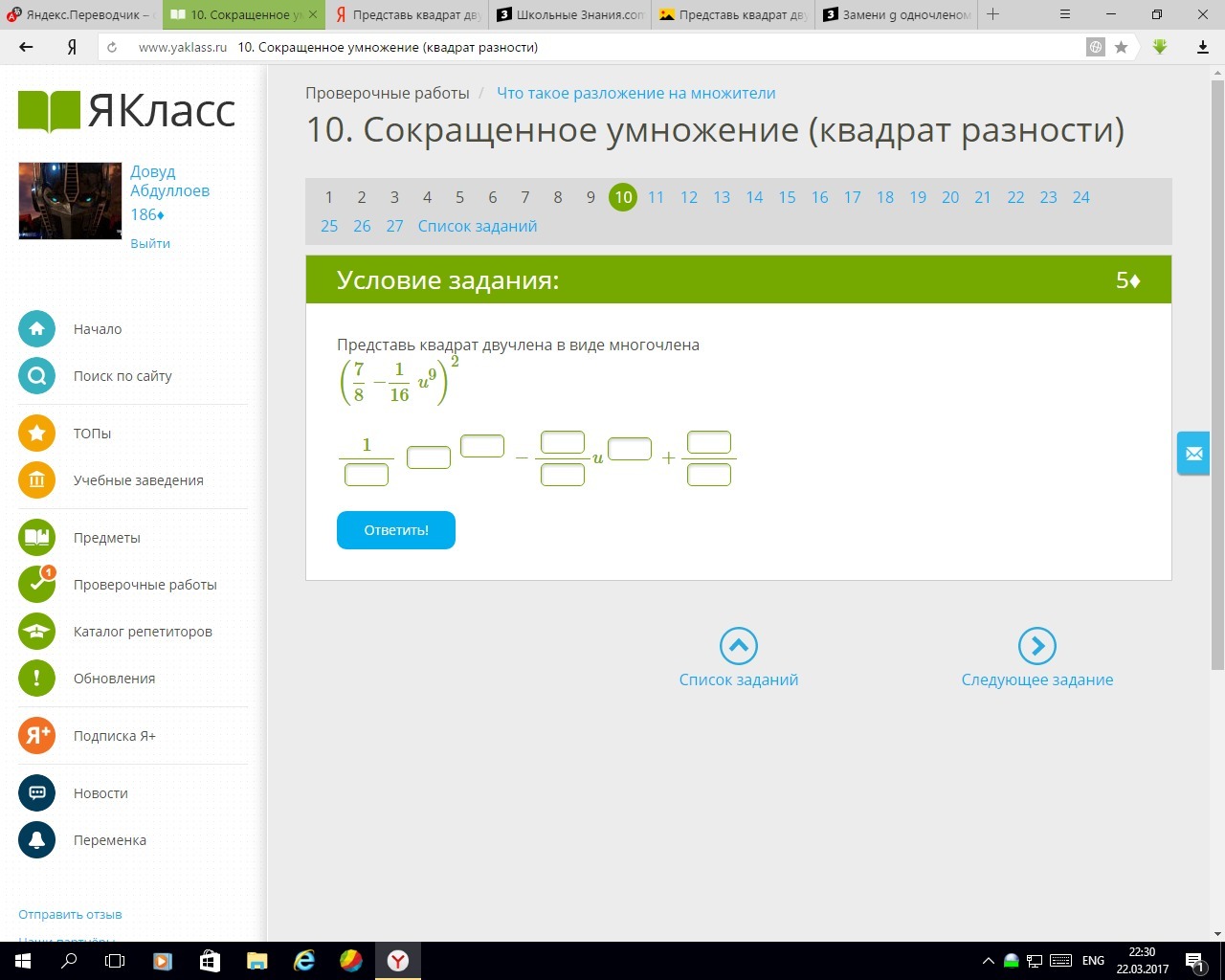Go to task number 27
This screenshot has height=980, width=1225.
coord(394,226)
